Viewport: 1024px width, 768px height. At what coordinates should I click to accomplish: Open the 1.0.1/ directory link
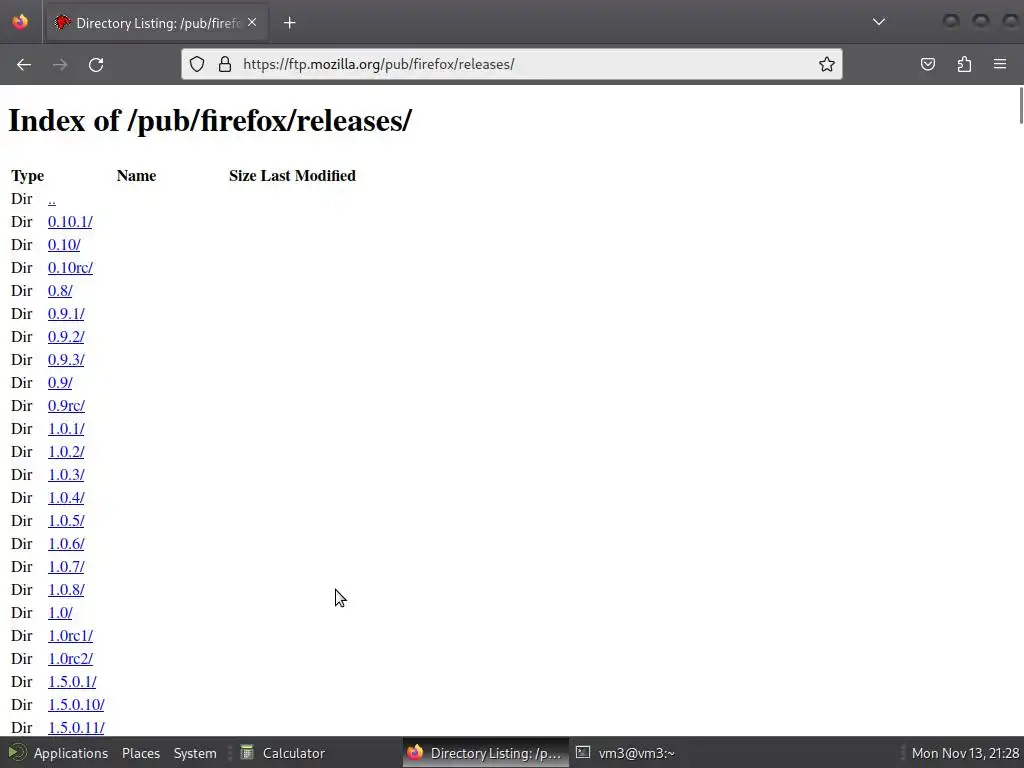coord(66,429)
